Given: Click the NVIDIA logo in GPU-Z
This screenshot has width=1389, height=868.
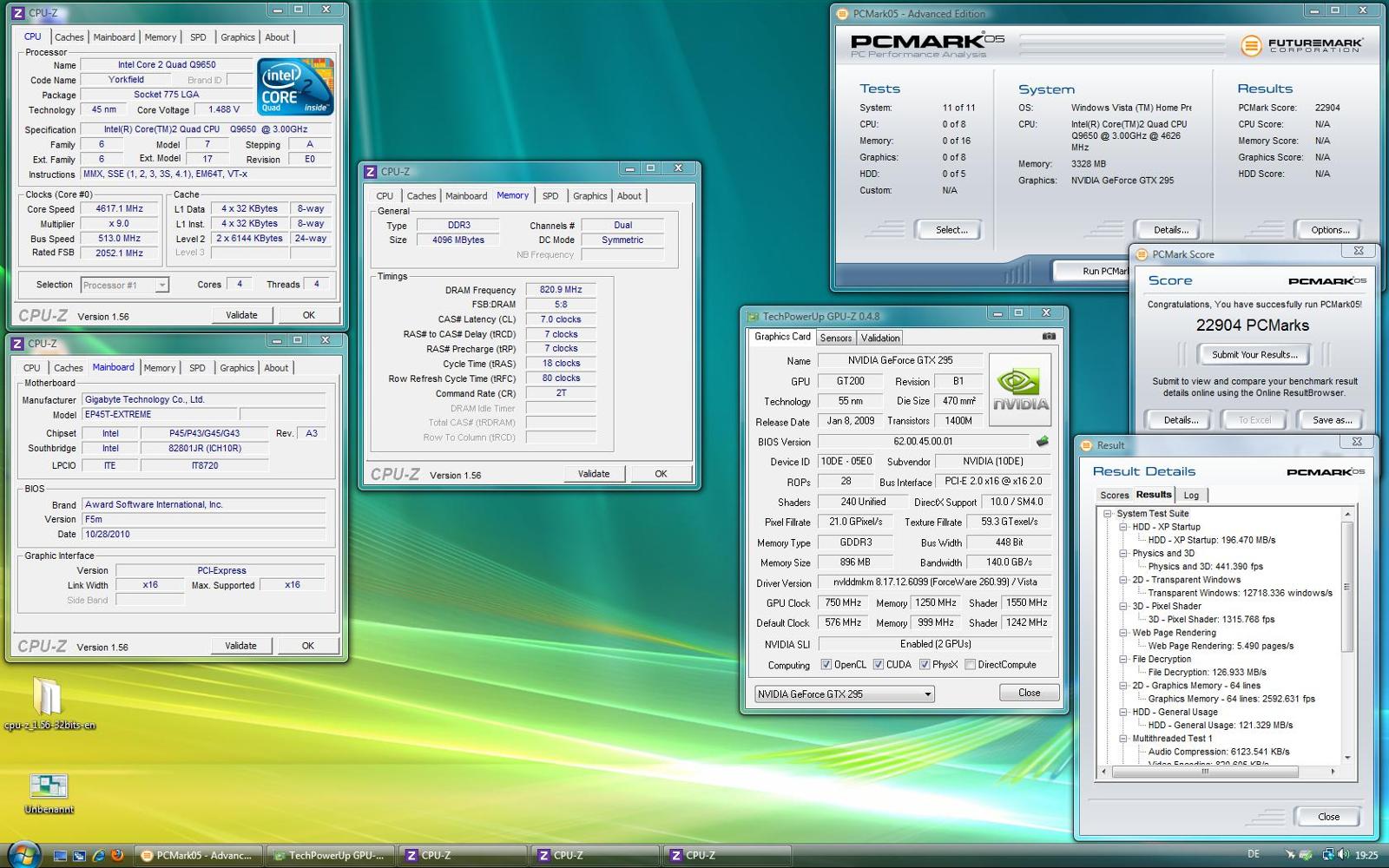Looking at the screenshot, I should [x=1020, y=389].
